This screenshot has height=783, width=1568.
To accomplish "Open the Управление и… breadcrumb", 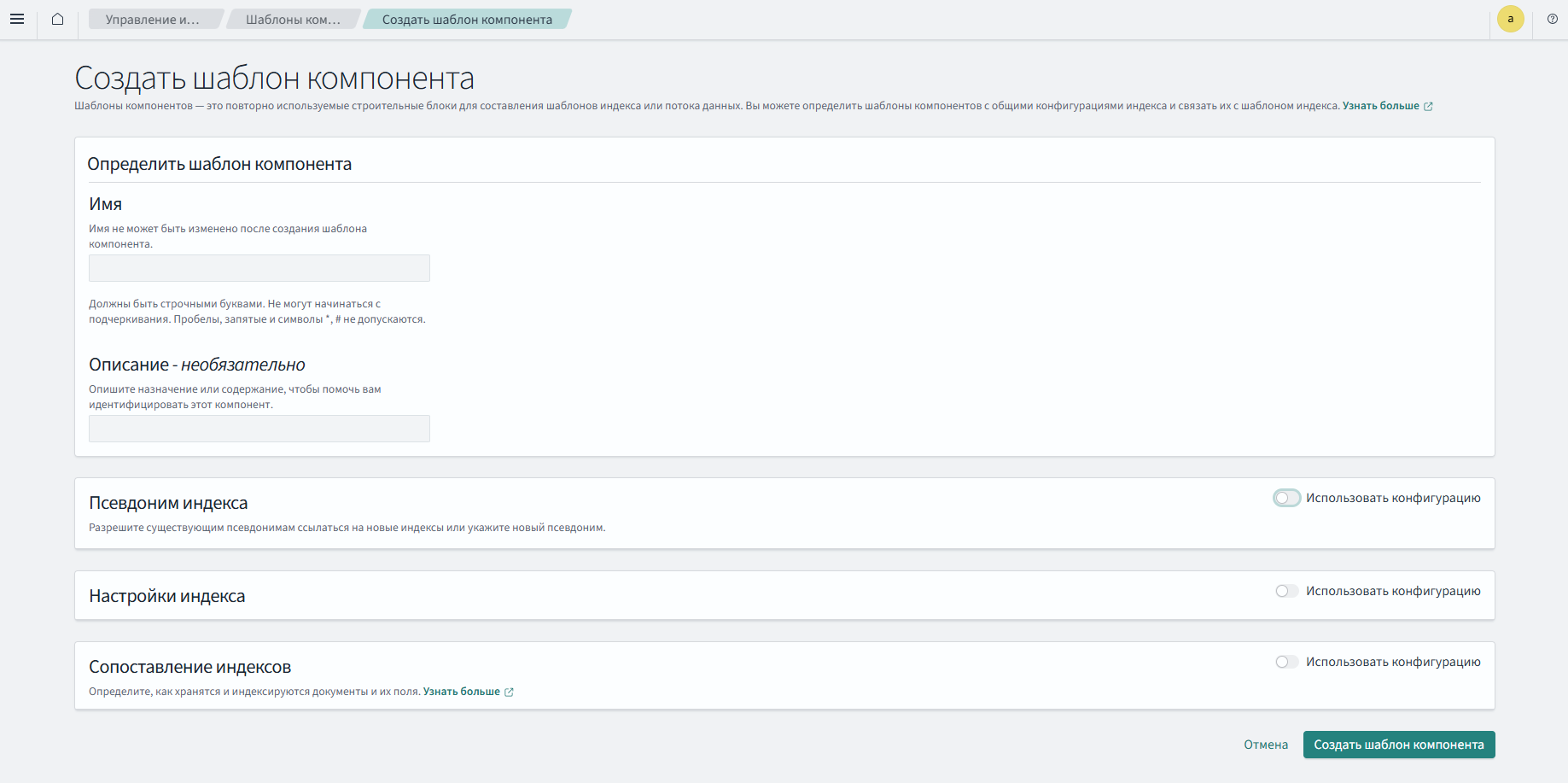I will [x=153, y=20].
